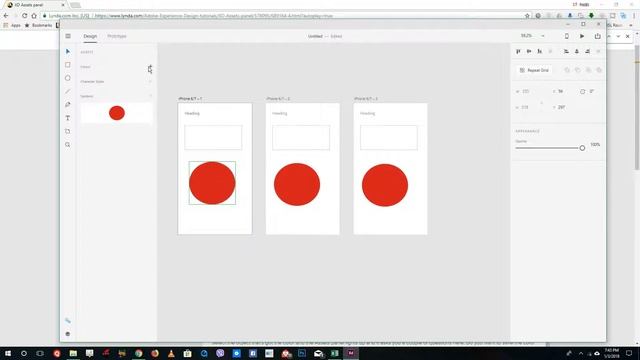Select the Zoom magnifier tool
Viewport: 640px width, 360px height.
click(x=68, y=145)
